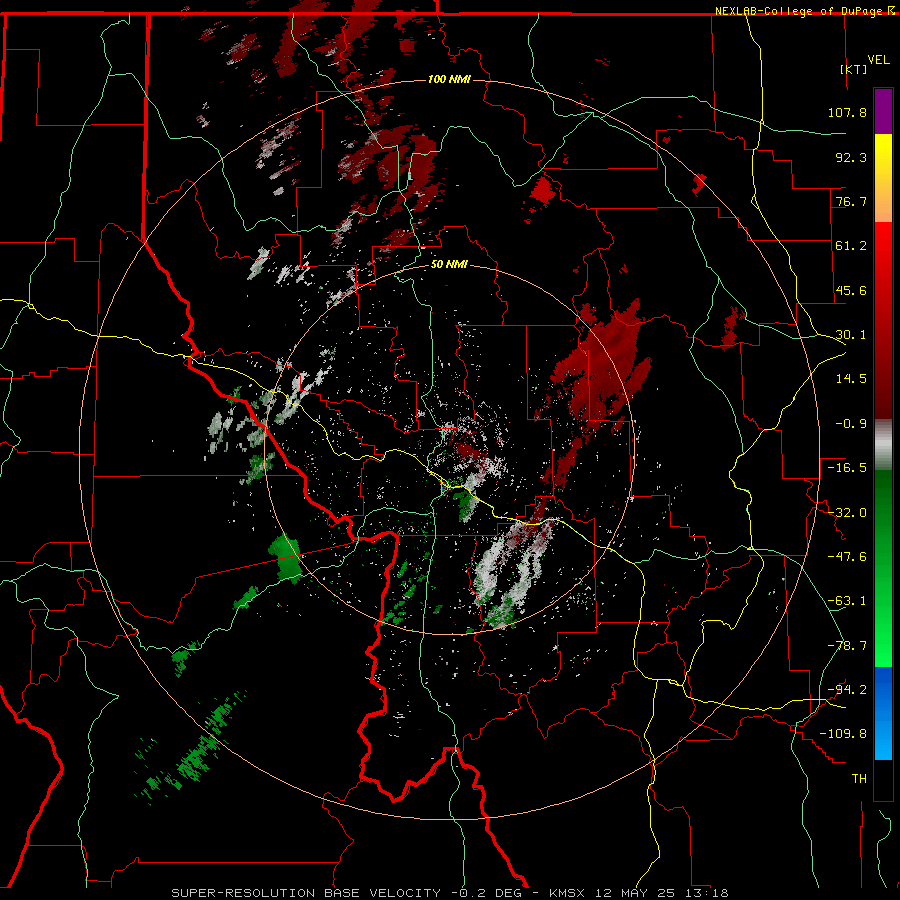Click the KMSX radar site identifier
This screenshot has width=900, height=900.
(568, 893)
